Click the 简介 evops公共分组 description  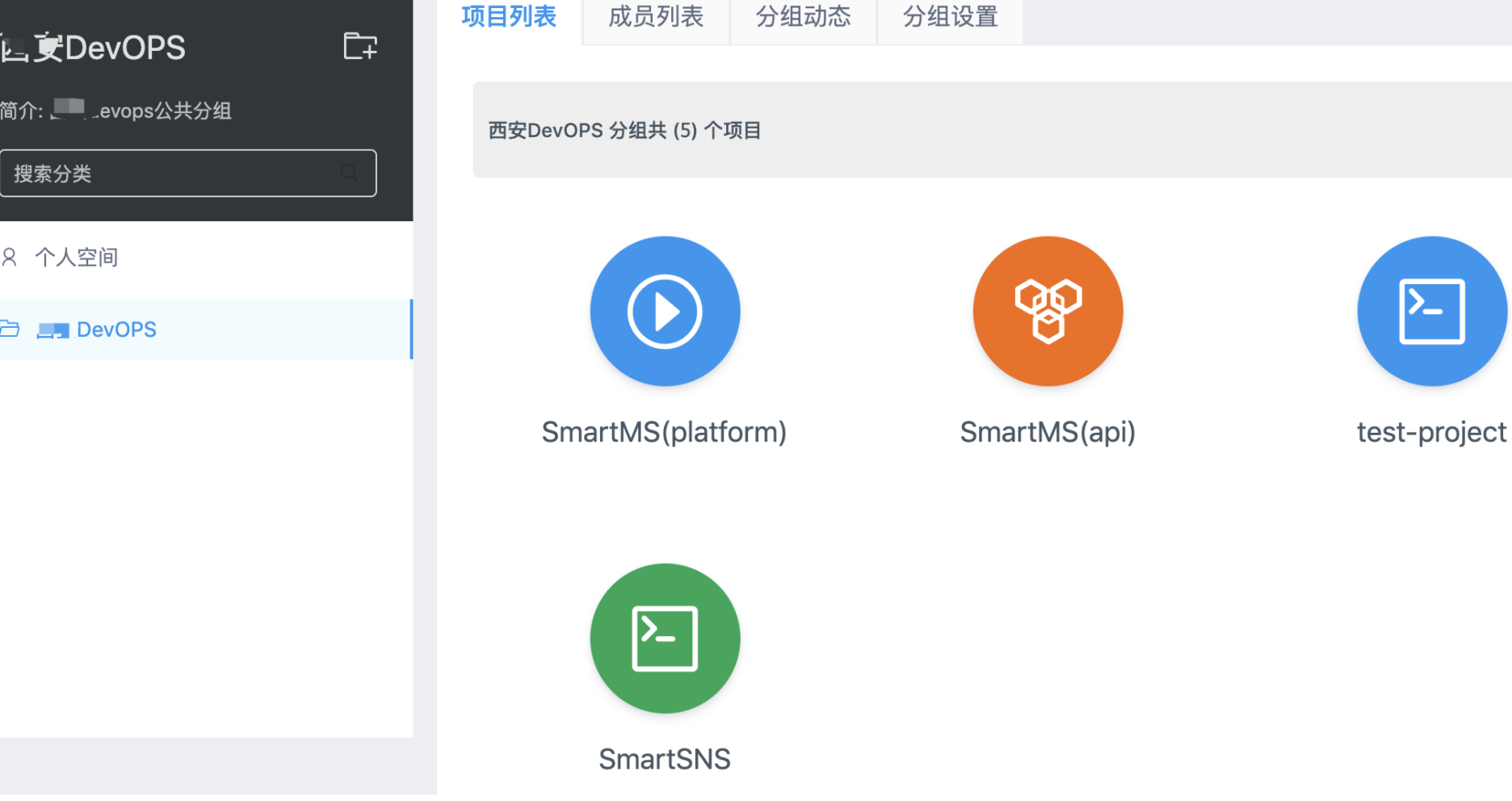click(116, 110)
